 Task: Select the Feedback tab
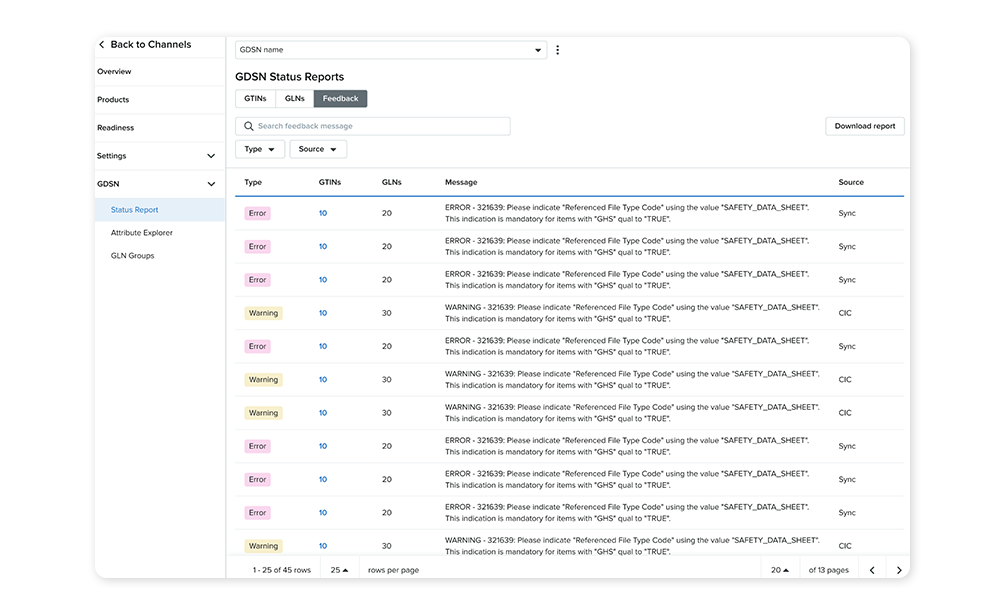(x=341, y=99)
